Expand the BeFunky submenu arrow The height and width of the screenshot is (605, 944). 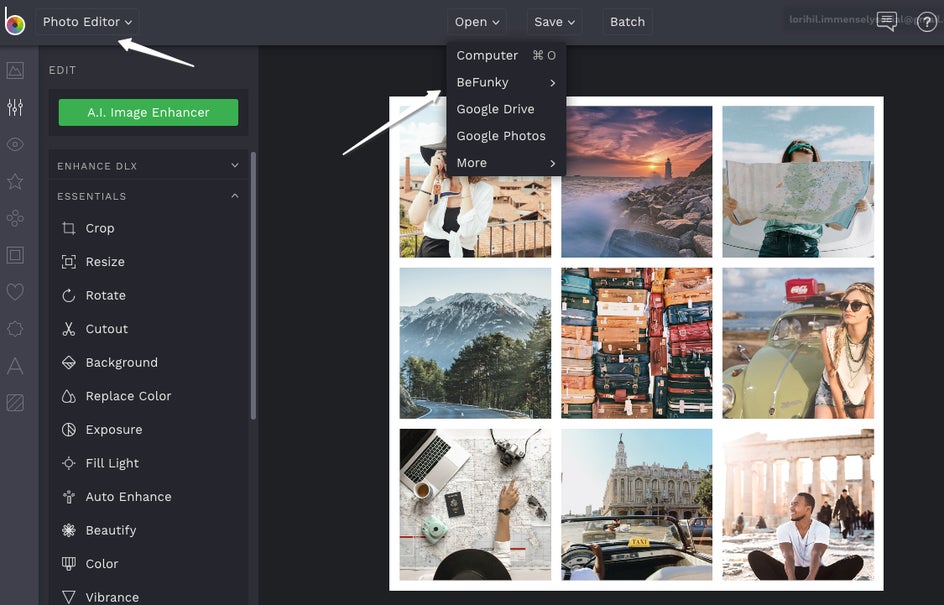(x=553, y=82)
